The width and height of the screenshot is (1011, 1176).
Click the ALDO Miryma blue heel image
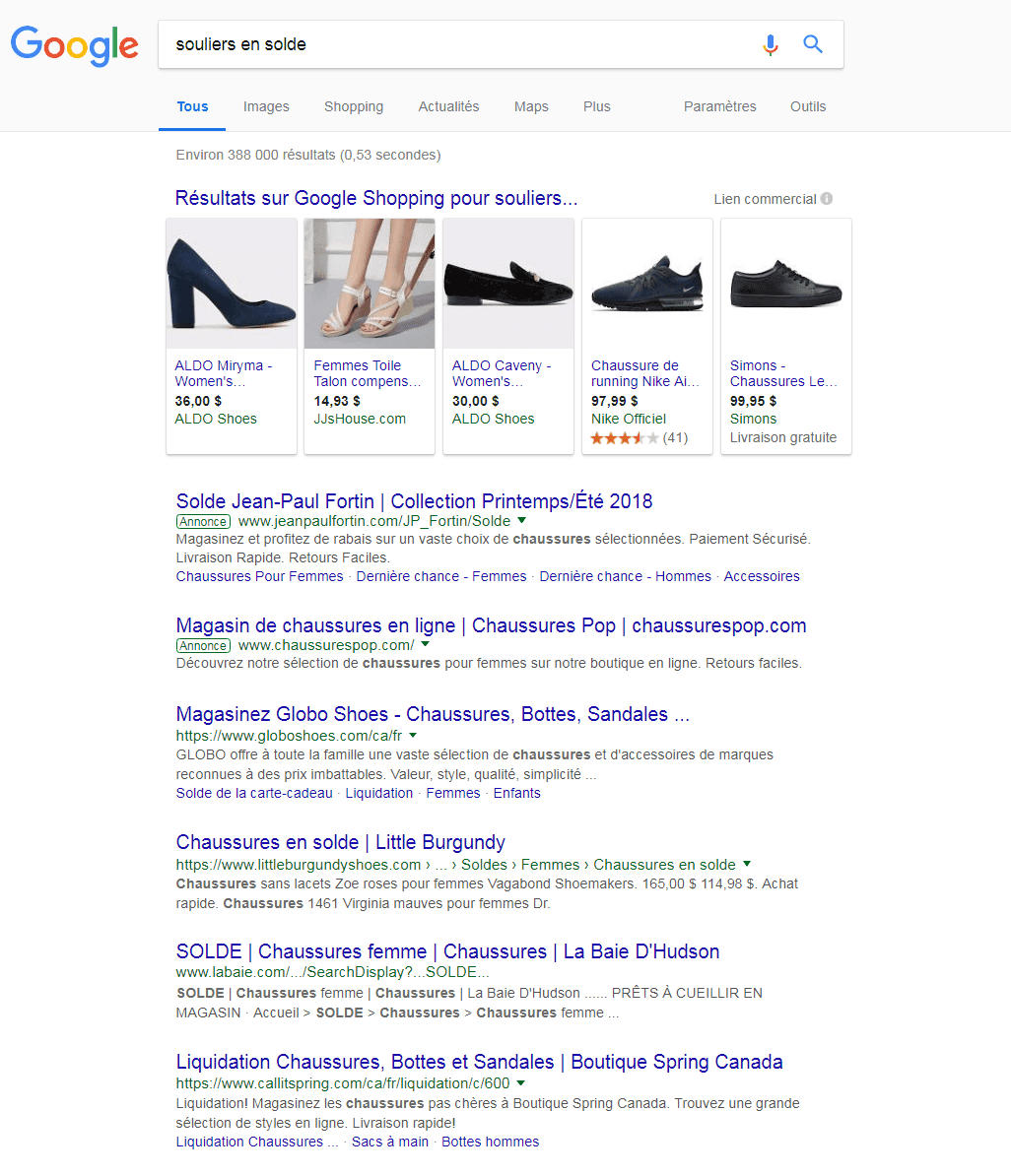pos(232,284)
